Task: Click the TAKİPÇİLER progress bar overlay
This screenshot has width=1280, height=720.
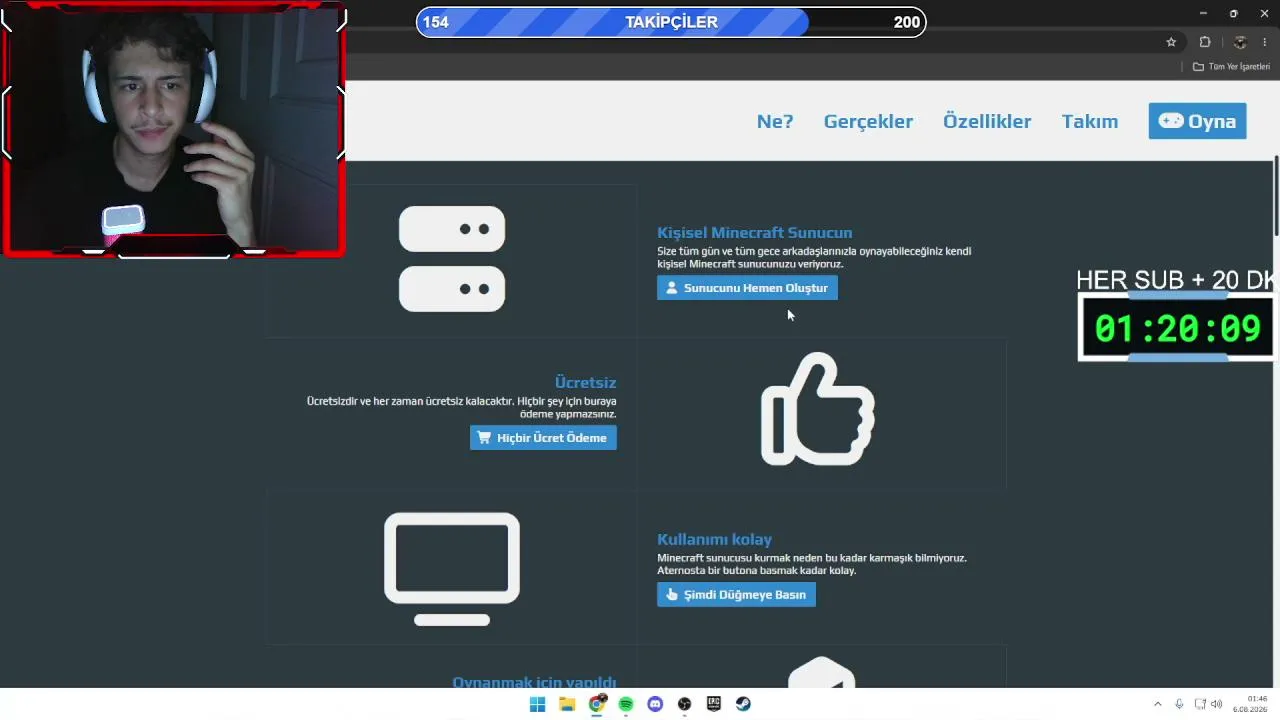Action: 671,22
